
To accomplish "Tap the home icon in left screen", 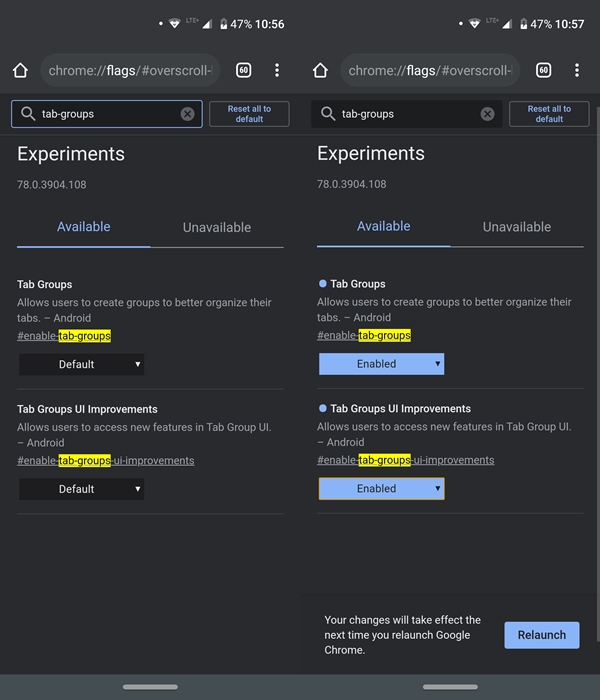I will [x=21, y=70].
